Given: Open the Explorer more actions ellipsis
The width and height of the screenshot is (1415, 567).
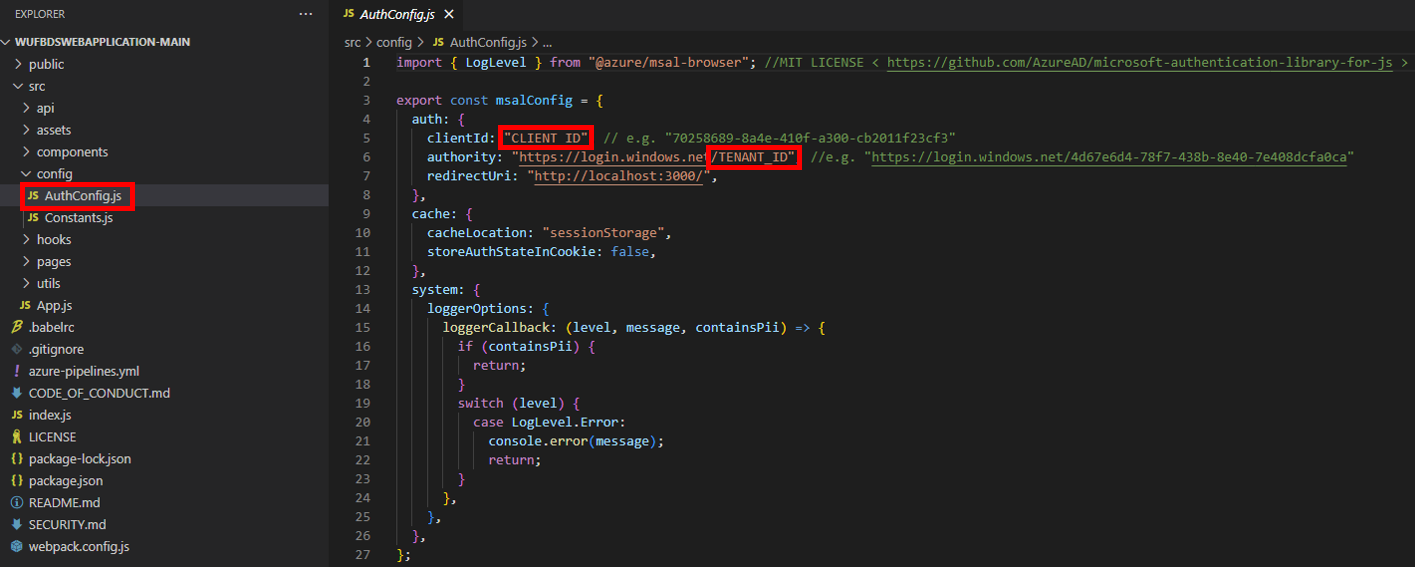Looking at the screenshot, I should [306, 14].
